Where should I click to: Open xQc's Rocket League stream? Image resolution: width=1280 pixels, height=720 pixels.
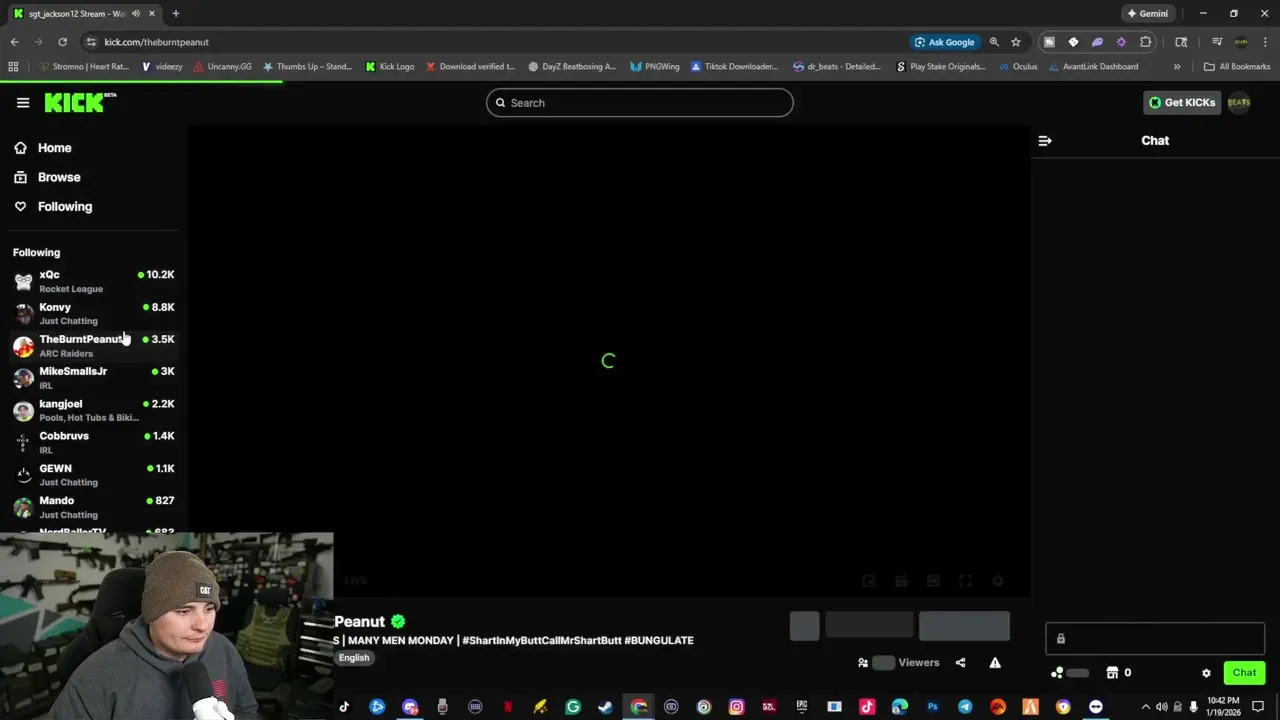[x=93, y=281]
